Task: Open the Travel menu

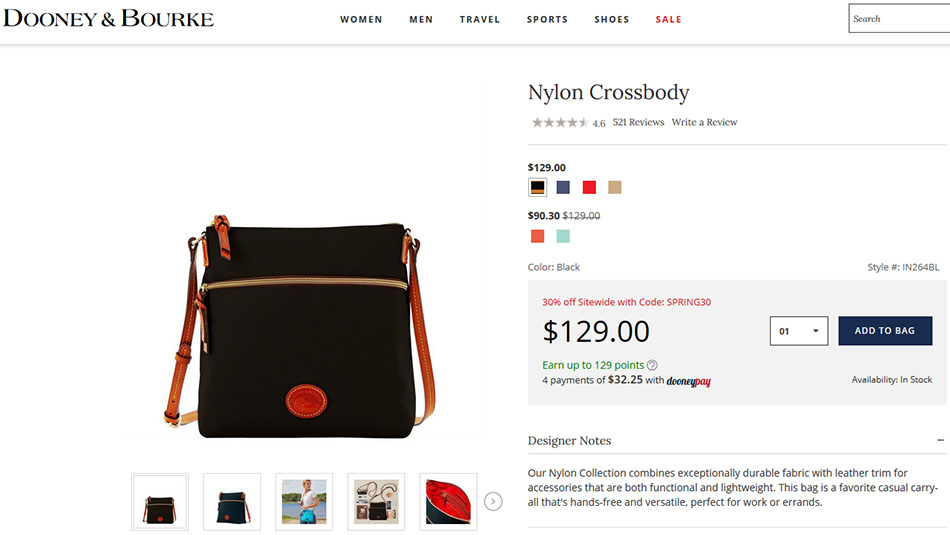Action: tap(480, 19)
